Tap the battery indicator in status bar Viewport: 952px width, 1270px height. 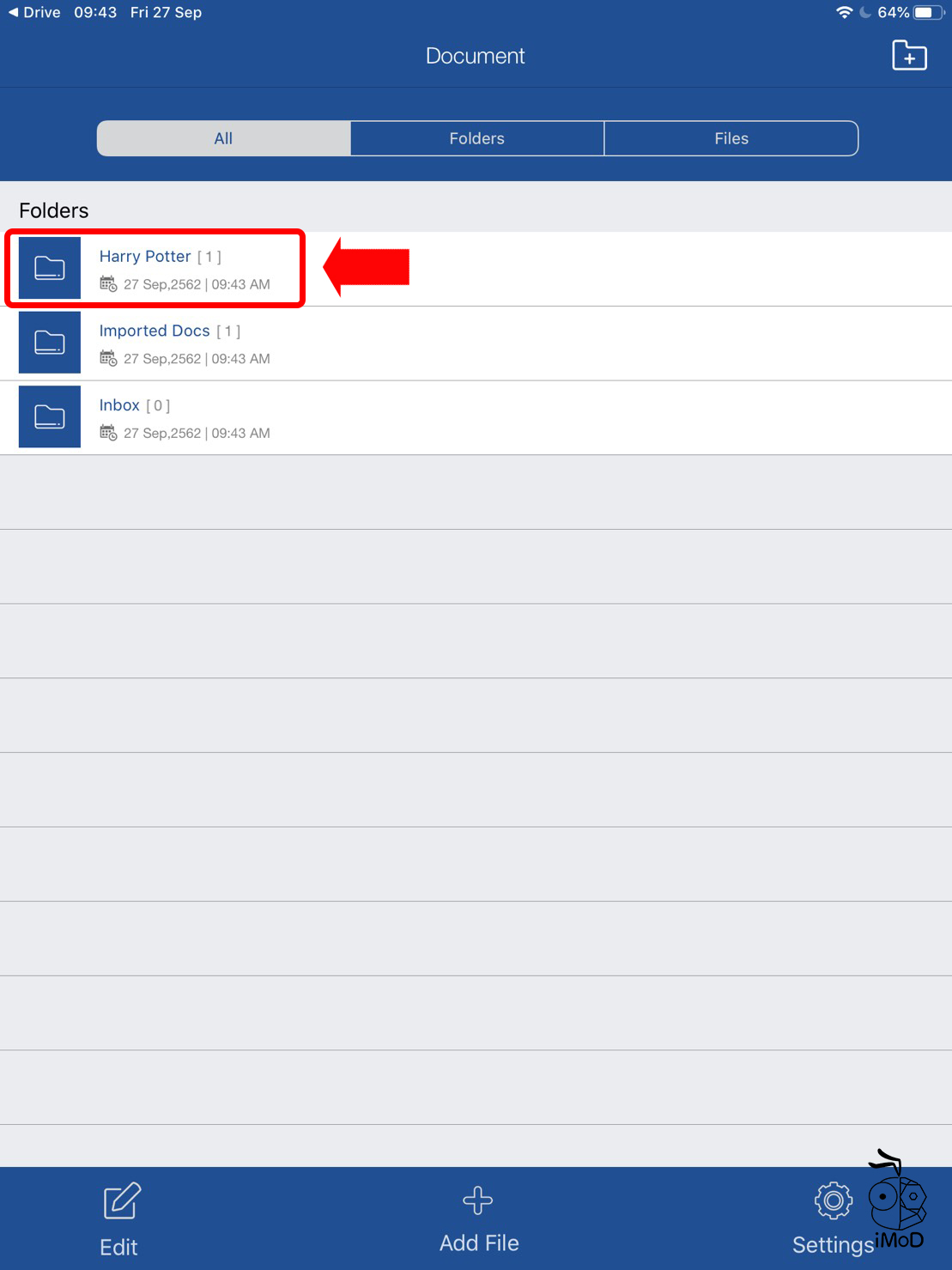pos(929,12)
